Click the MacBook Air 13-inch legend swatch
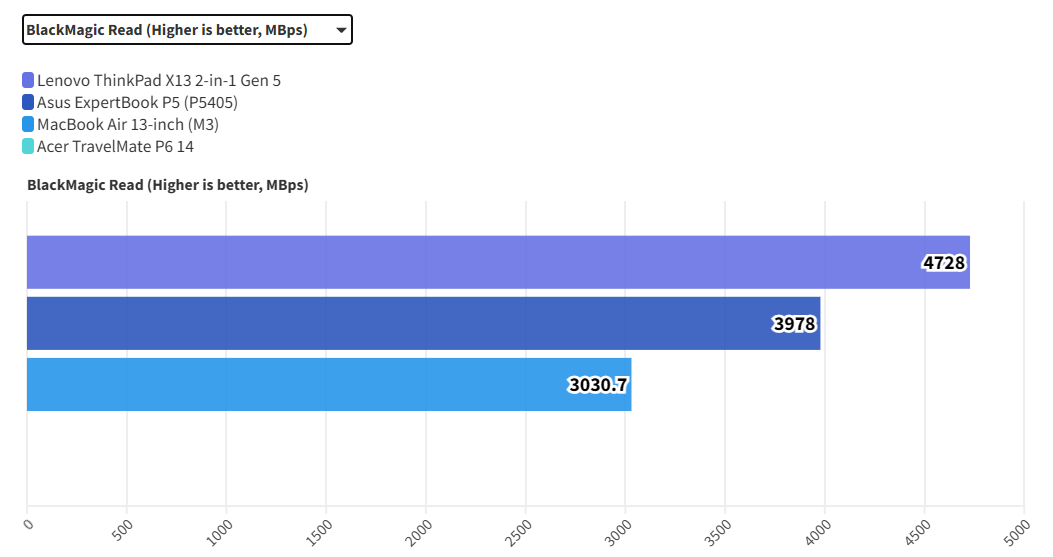This screenshot has height=557, width=1053. (28, 125)
